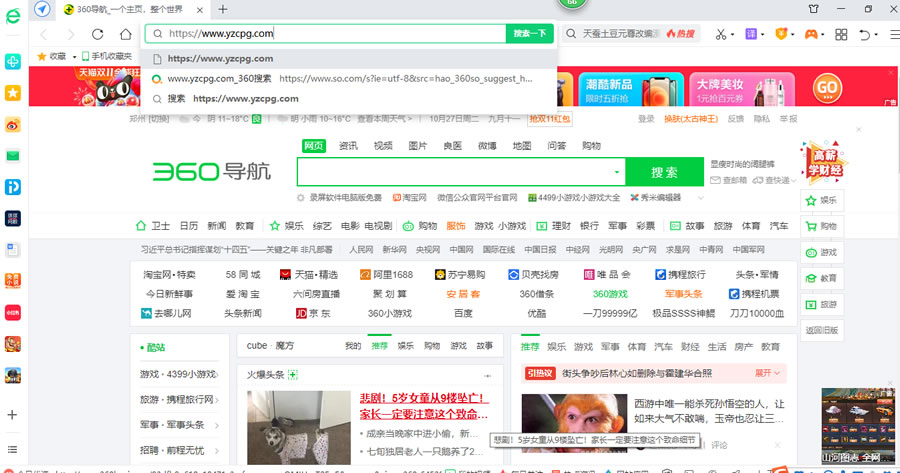Open the 淘宝网·特卖 link

[x=169, y=275]
